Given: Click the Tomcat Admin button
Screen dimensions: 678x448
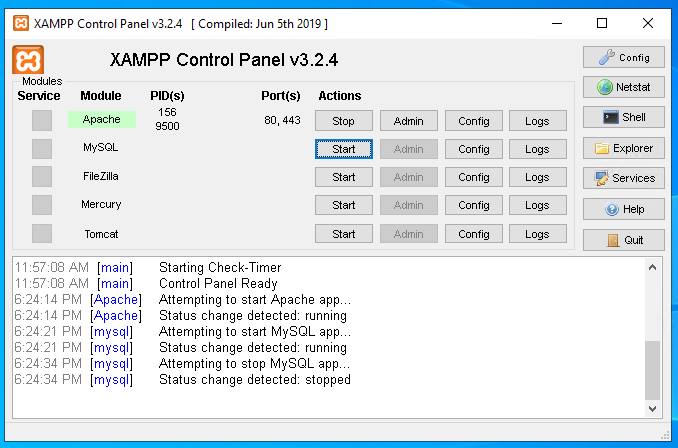Looking at the screenshot, I should (x=409, y=234).
